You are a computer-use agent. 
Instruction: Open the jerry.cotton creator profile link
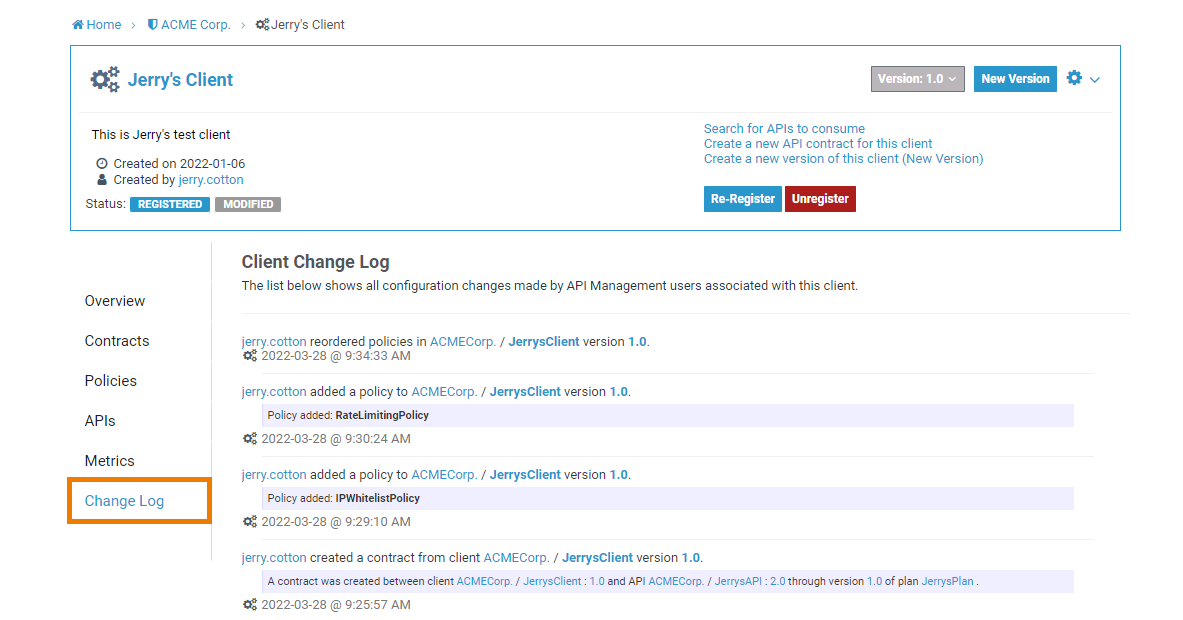coord(211,180)
